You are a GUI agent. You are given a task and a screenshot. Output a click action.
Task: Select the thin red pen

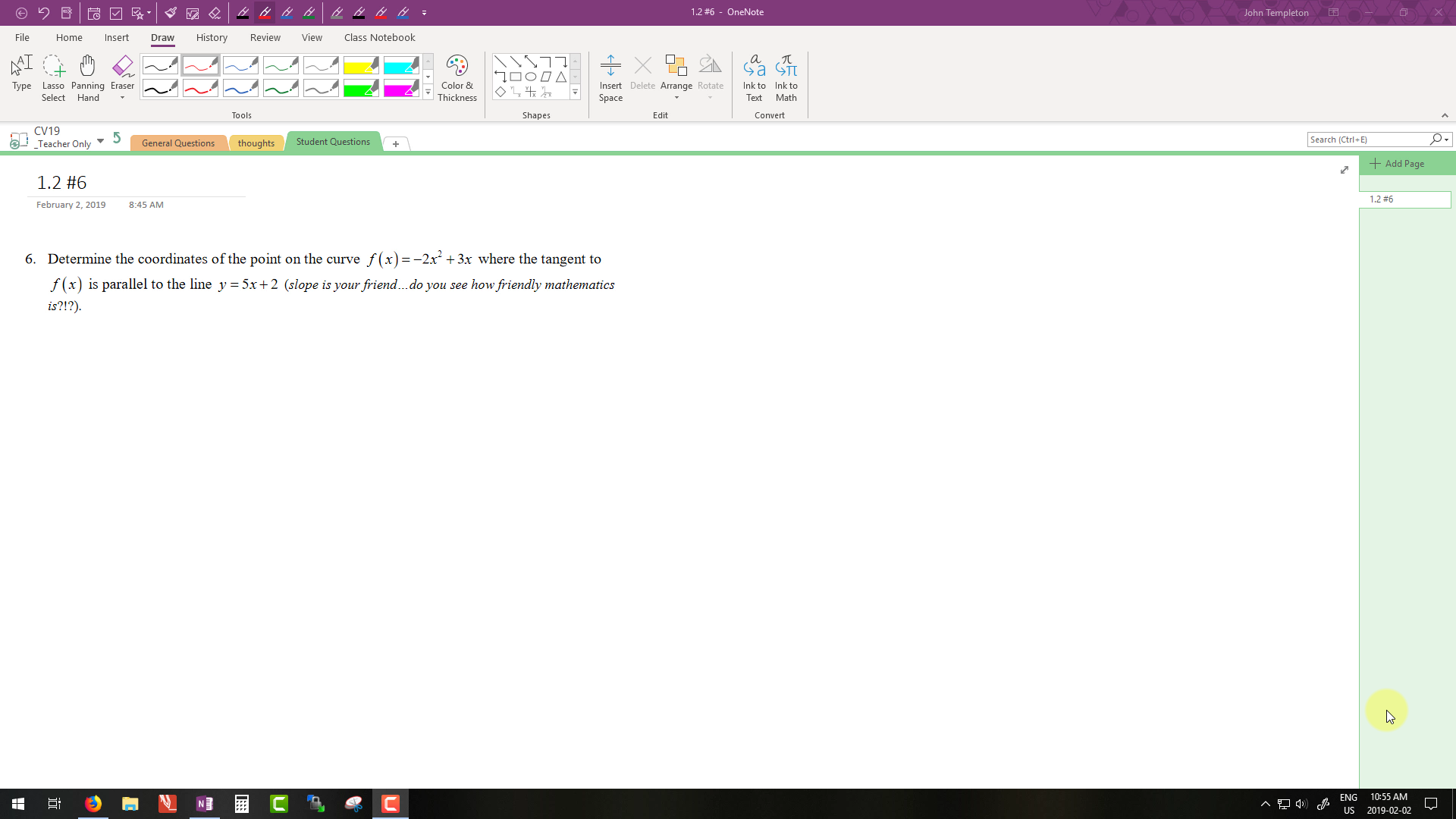click(x=200, y=66)
